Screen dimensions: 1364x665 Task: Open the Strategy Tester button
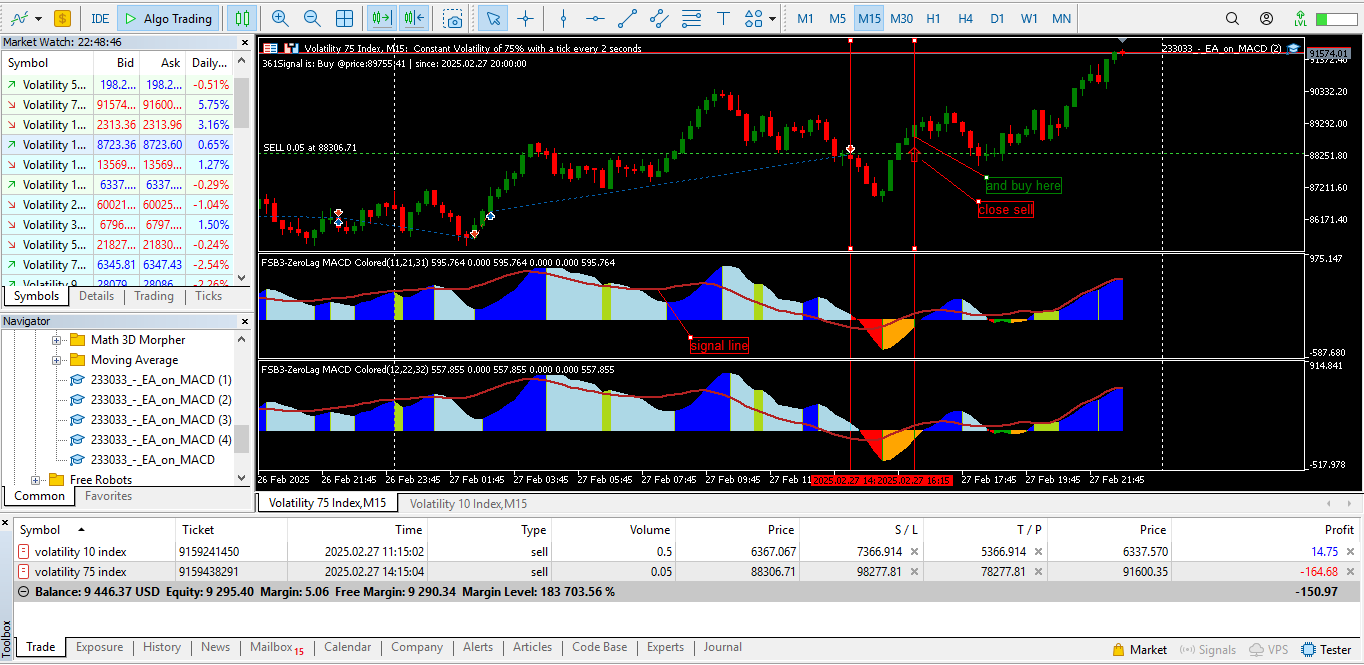tap(1325, 650)
